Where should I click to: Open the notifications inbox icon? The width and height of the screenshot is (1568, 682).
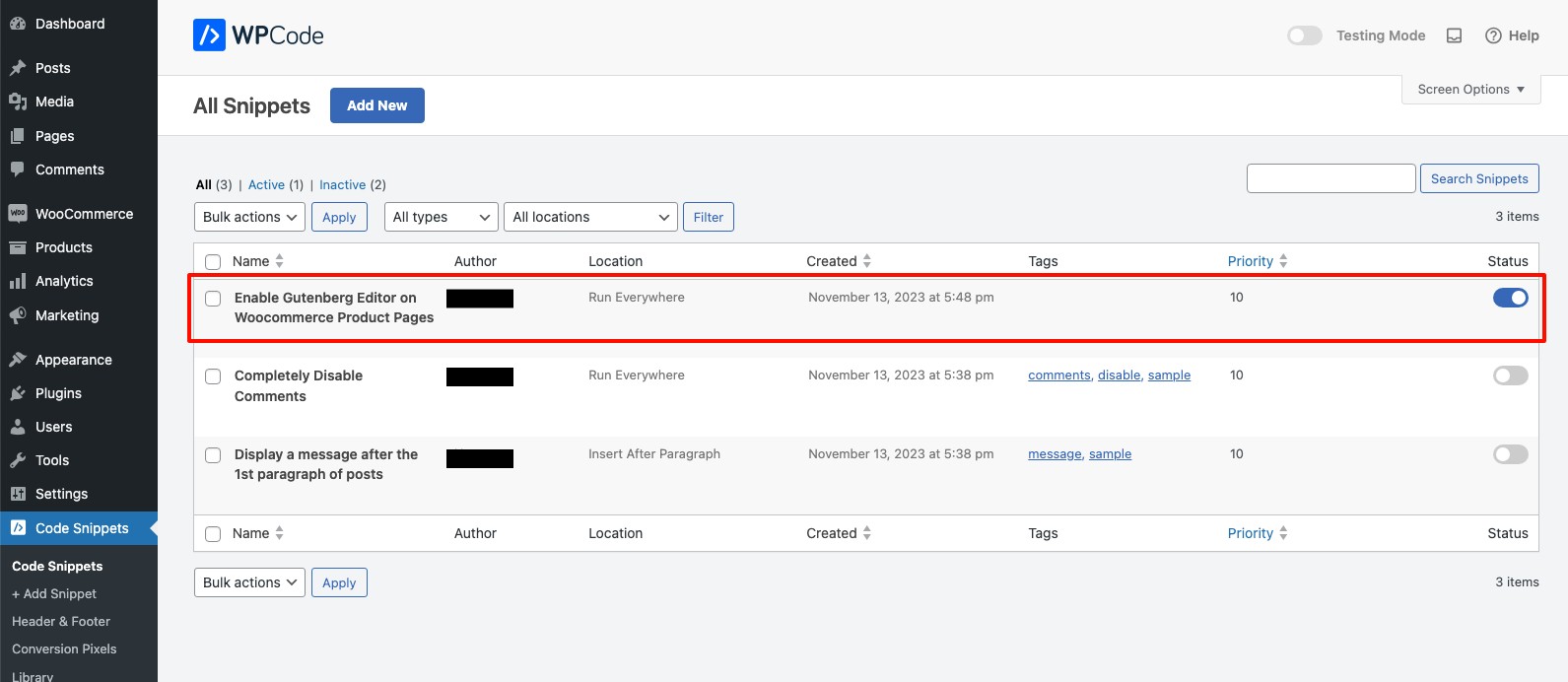1454,35
